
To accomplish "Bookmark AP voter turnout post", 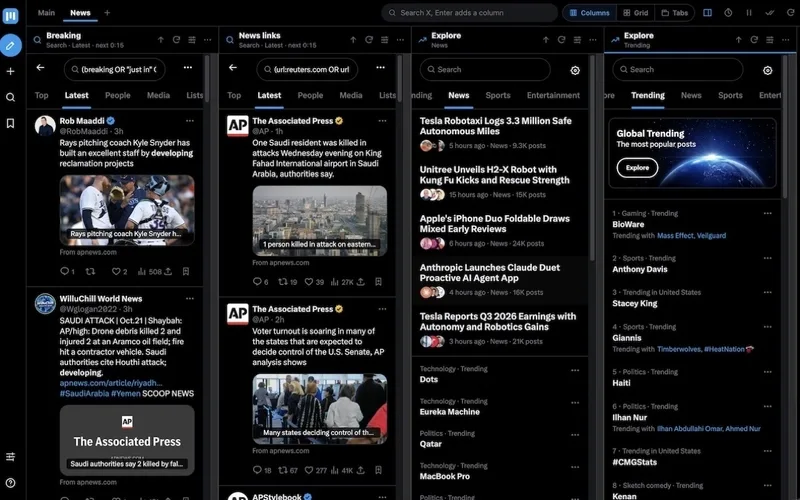I will click(379, 470).
